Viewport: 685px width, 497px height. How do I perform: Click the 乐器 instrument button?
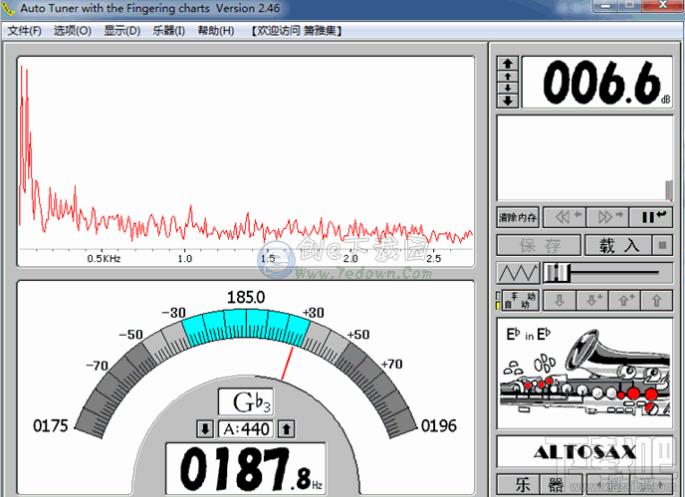[540, 484]
